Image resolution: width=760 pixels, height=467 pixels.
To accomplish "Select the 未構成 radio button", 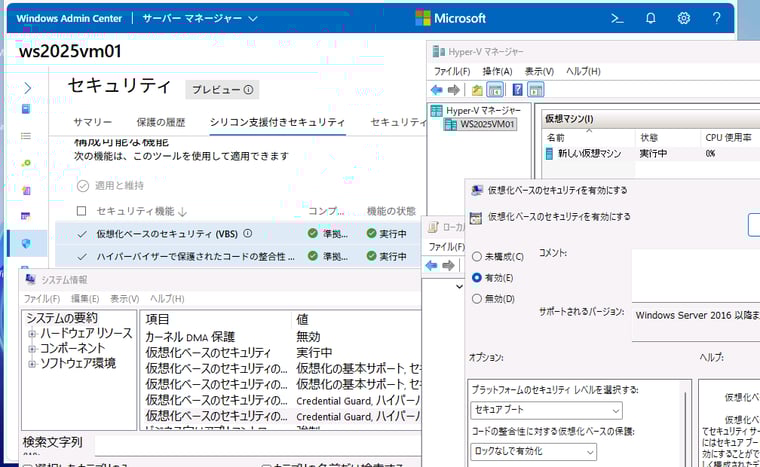I will tap(477, 256).
